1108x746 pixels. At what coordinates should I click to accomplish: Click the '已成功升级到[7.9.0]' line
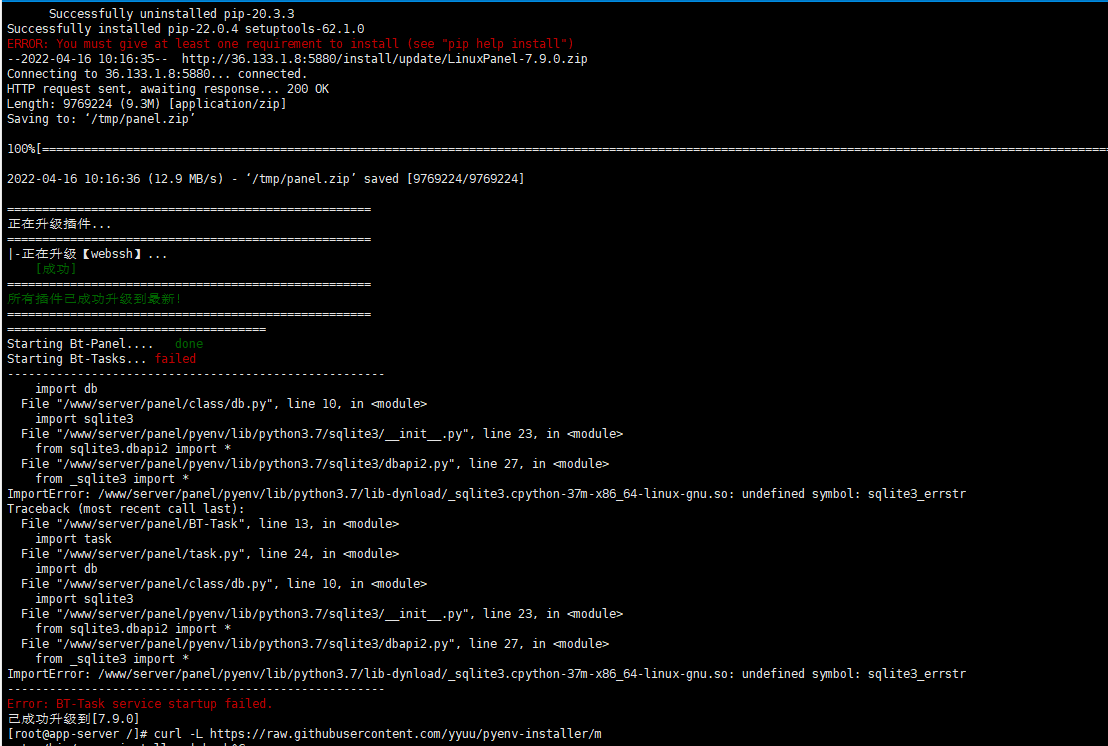point(73,718)
